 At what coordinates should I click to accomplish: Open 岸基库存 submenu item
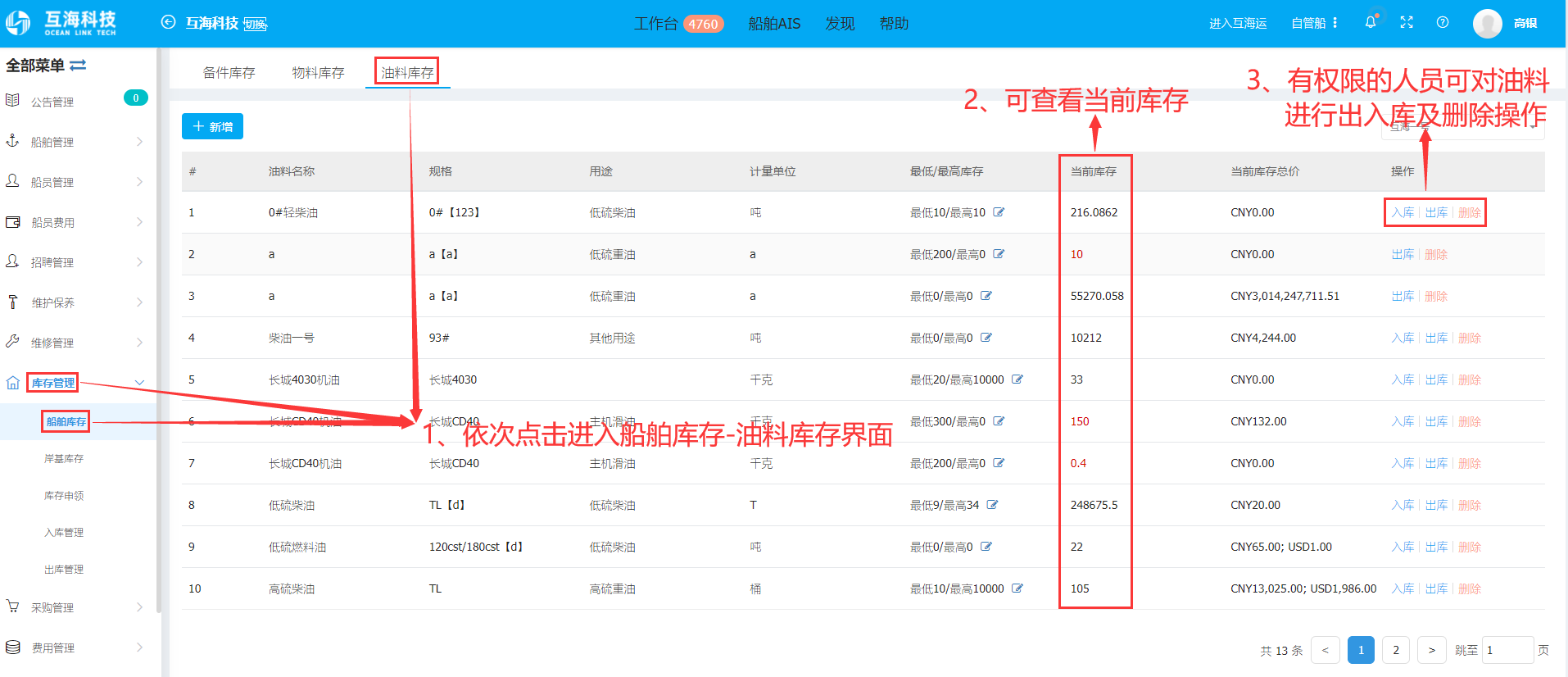pyautogui.click(x=64, y=459)
